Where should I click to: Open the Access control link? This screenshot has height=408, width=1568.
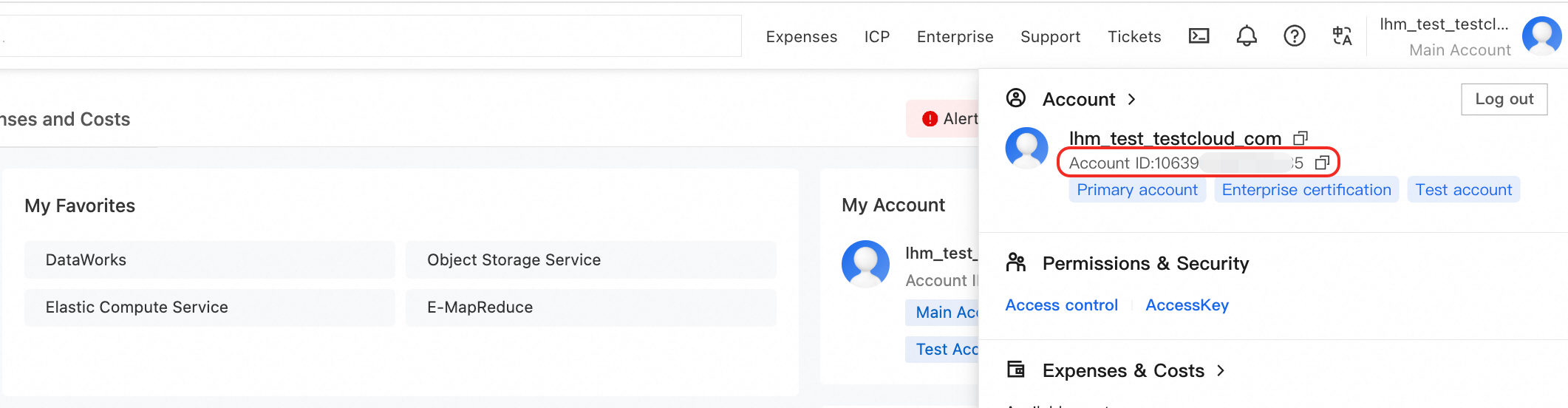[1061, 305]
